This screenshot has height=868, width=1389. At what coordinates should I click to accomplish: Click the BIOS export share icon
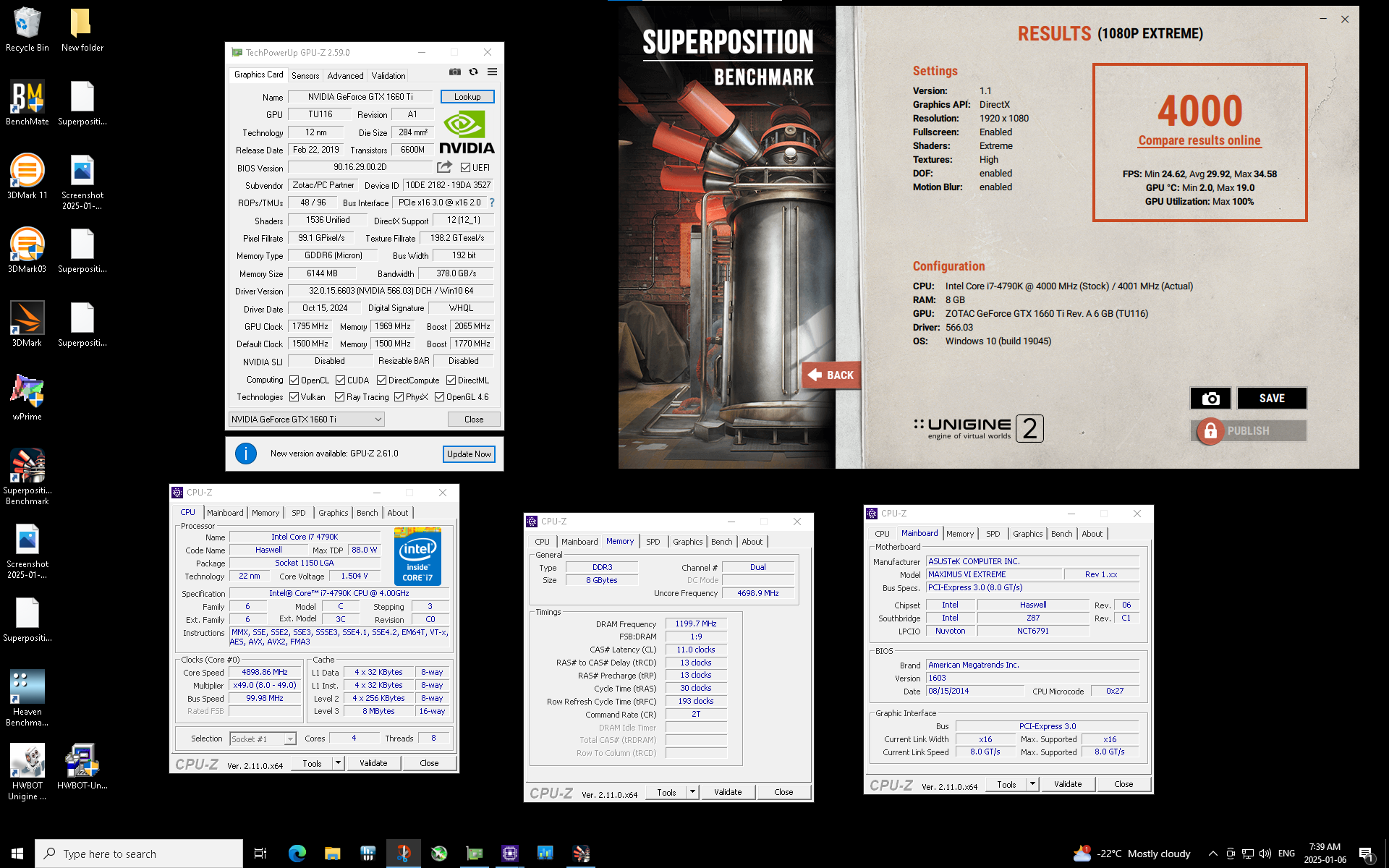pos(444,167)
